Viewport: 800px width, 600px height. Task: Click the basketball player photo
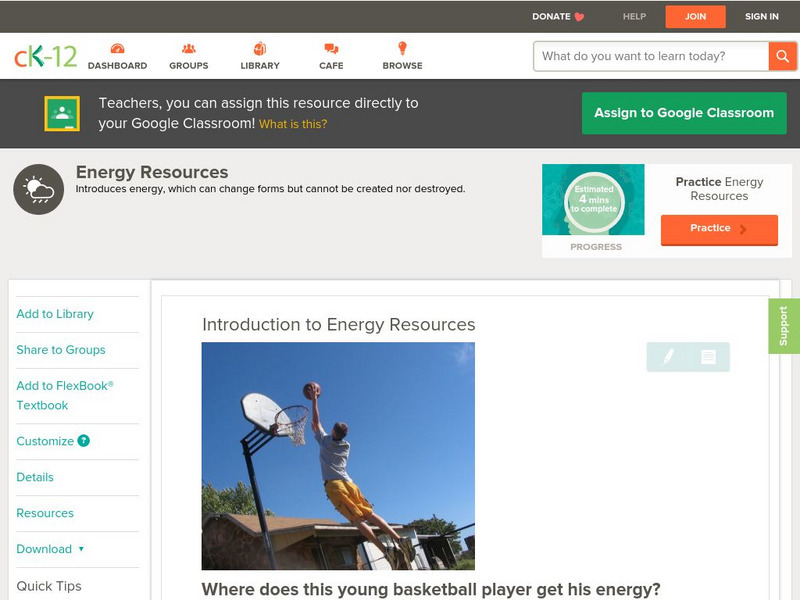tap(338, 456)
